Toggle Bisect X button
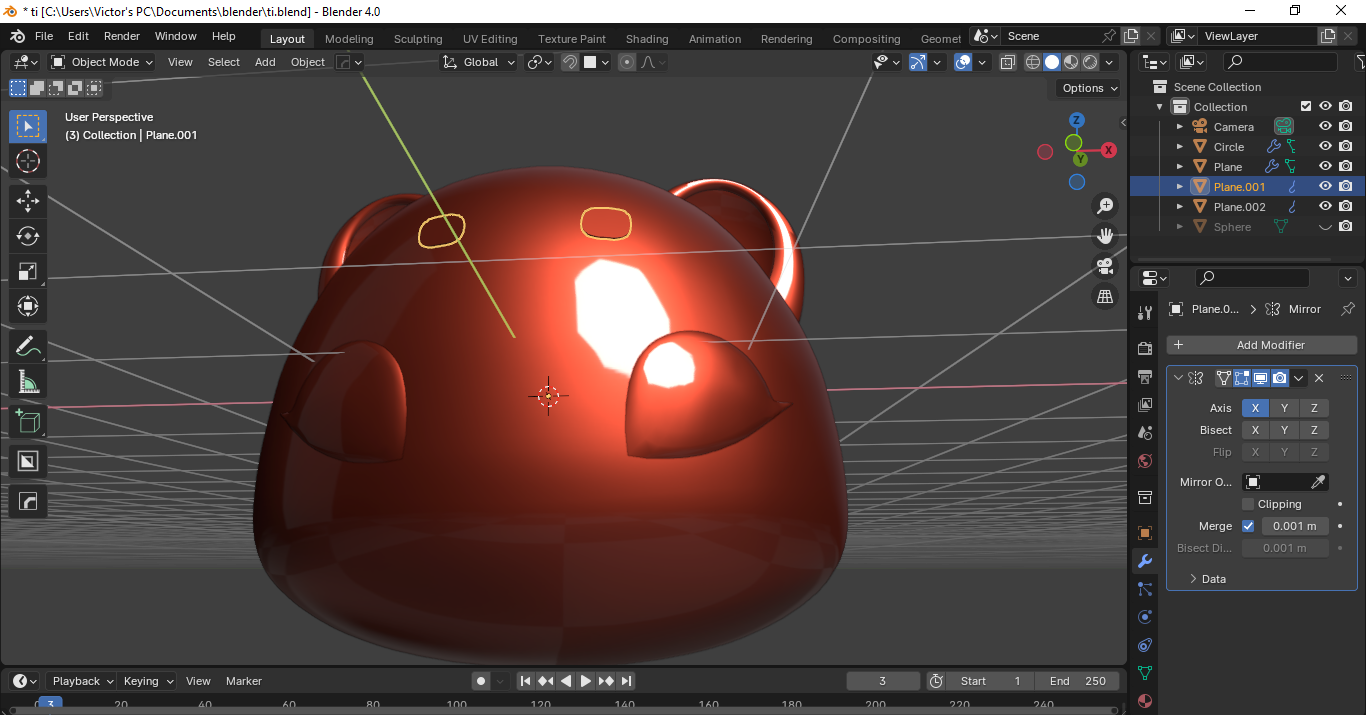 1256,430
